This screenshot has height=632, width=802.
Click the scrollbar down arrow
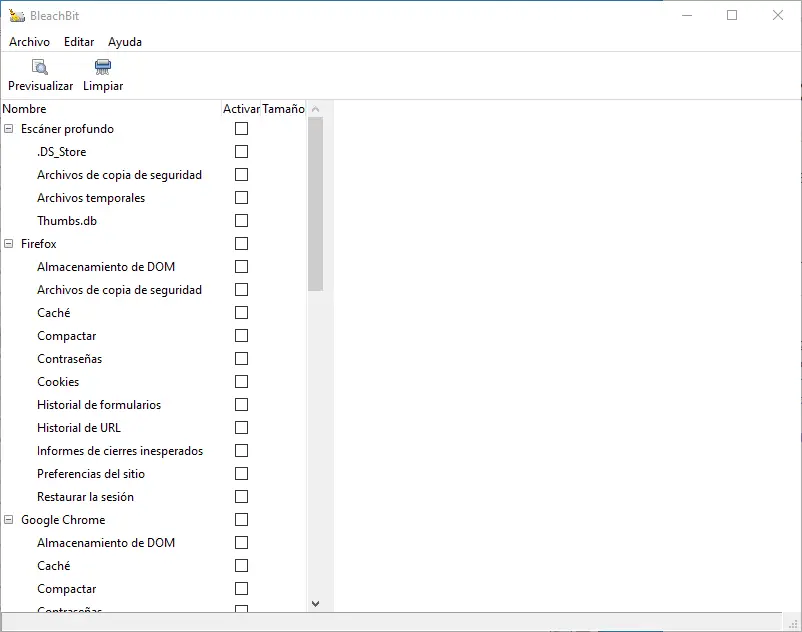(x=316, y=604)
